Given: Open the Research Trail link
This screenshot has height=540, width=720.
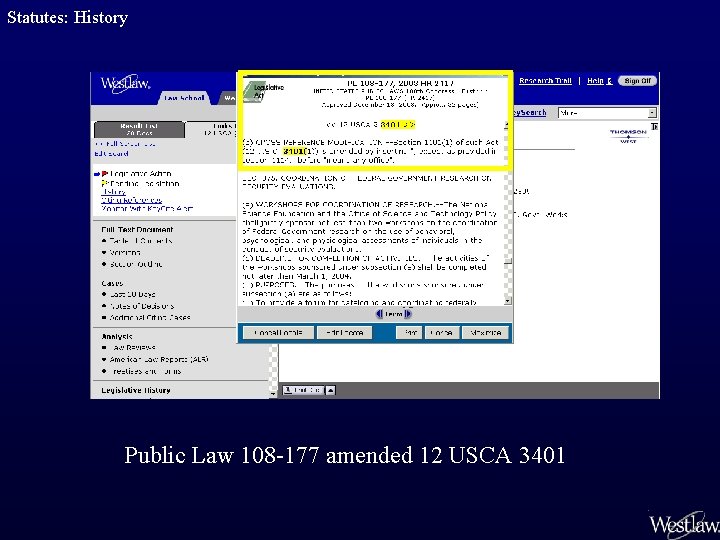Looking at the screenshot, I should click(545, 81).
